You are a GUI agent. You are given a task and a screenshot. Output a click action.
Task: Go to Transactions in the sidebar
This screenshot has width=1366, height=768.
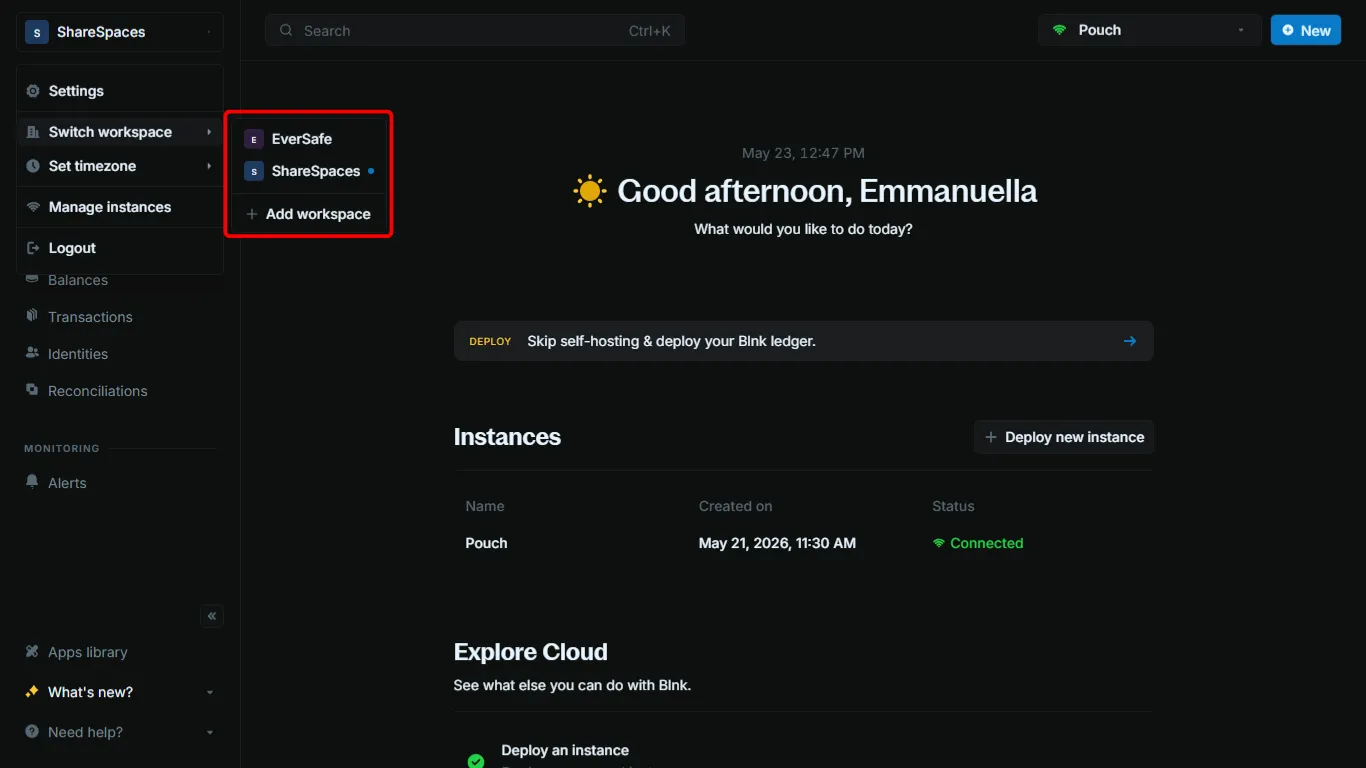tap(90, 317)
